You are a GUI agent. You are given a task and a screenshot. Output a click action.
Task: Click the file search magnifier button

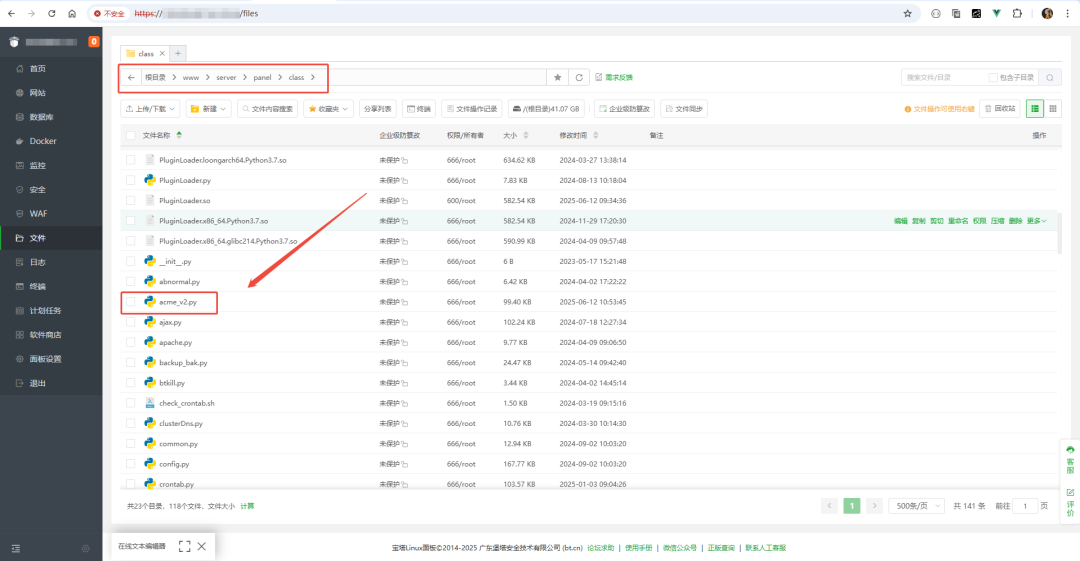pos(1050,77)
